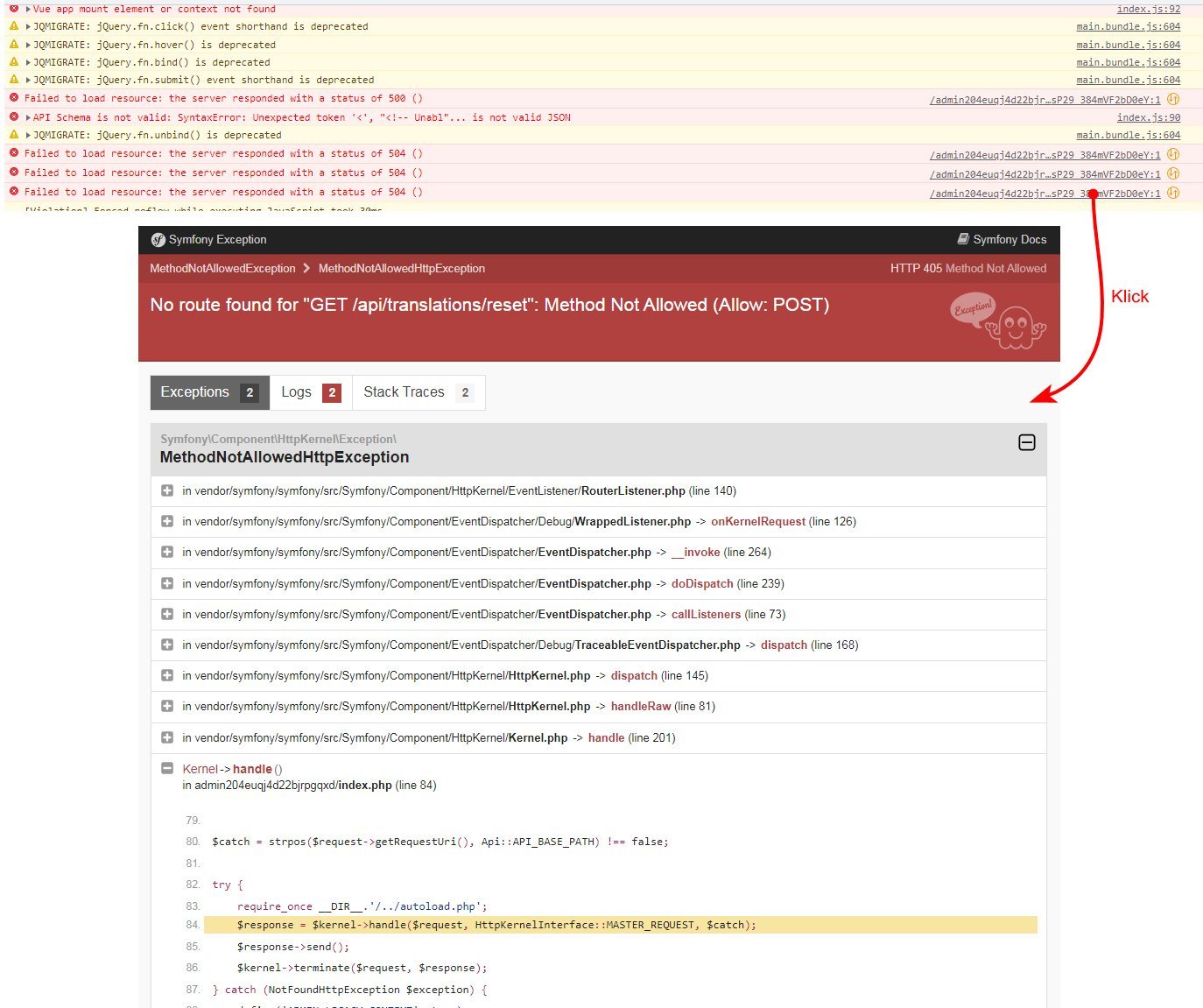
Task: Expand the API Schema is not valid error
Action: click(x=28, y=117)
